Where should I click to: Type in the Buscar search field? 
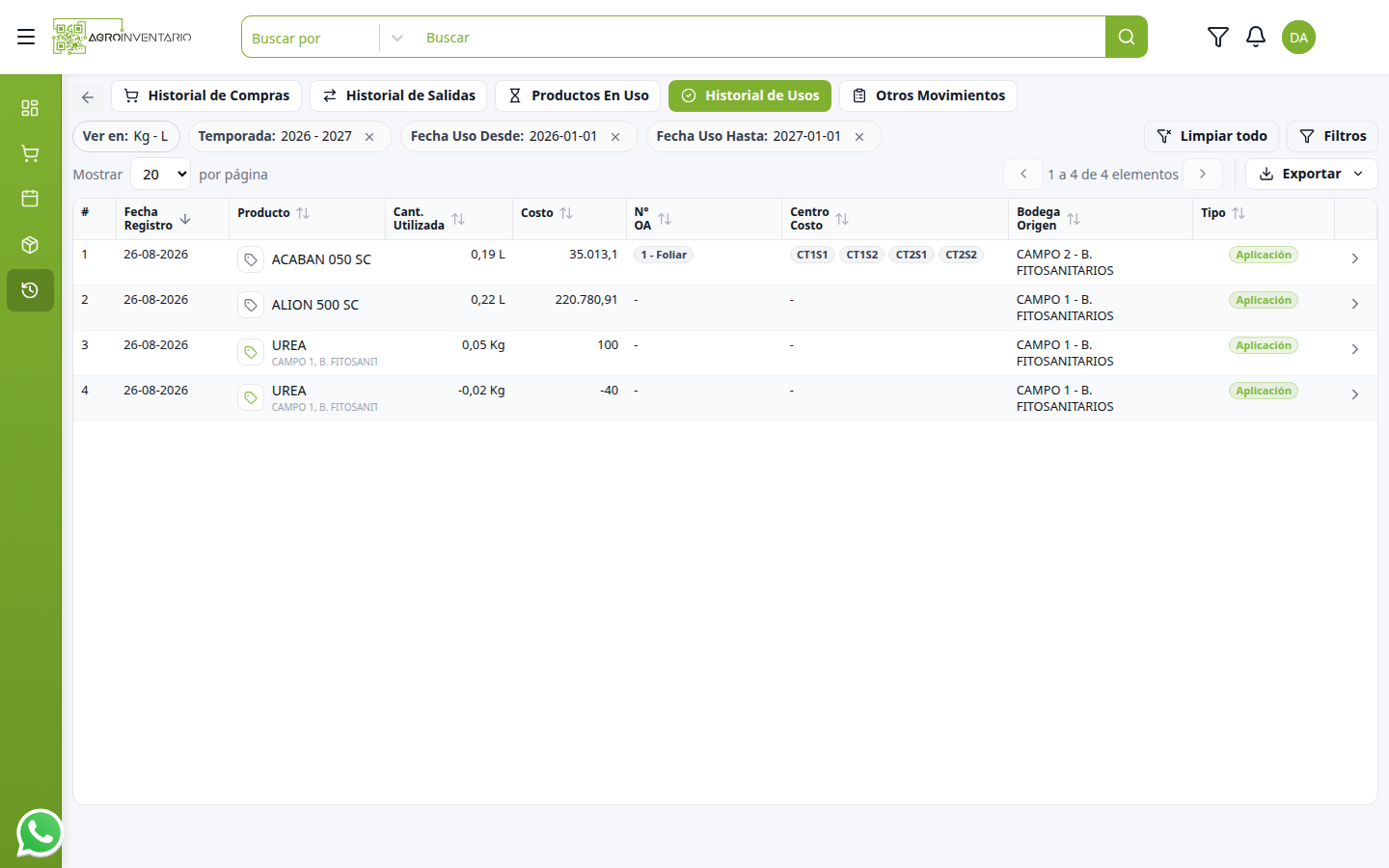pos(760,38)
